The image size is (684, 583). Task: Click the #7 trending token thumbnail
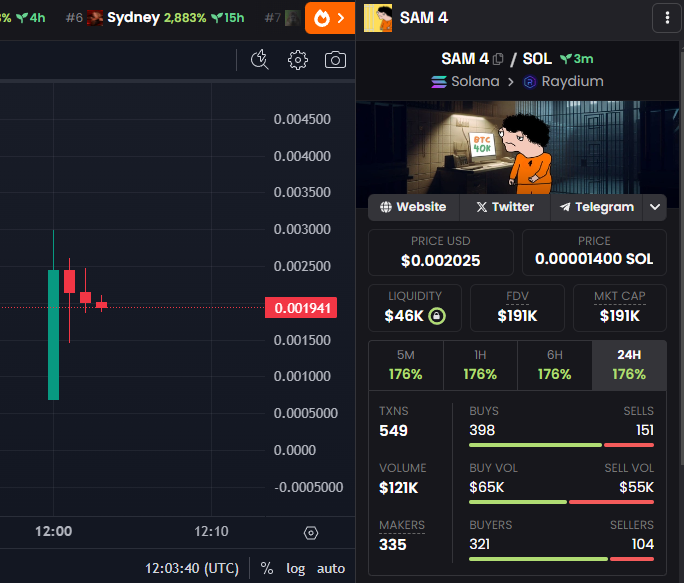tap(292, 18)
